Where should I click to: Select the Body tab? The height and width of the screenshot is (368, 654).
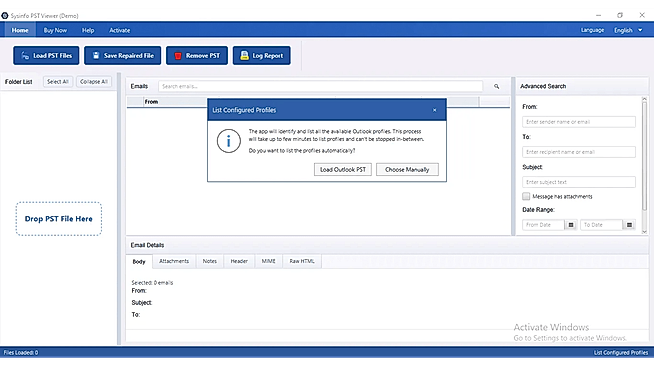(x=139, y=262)
